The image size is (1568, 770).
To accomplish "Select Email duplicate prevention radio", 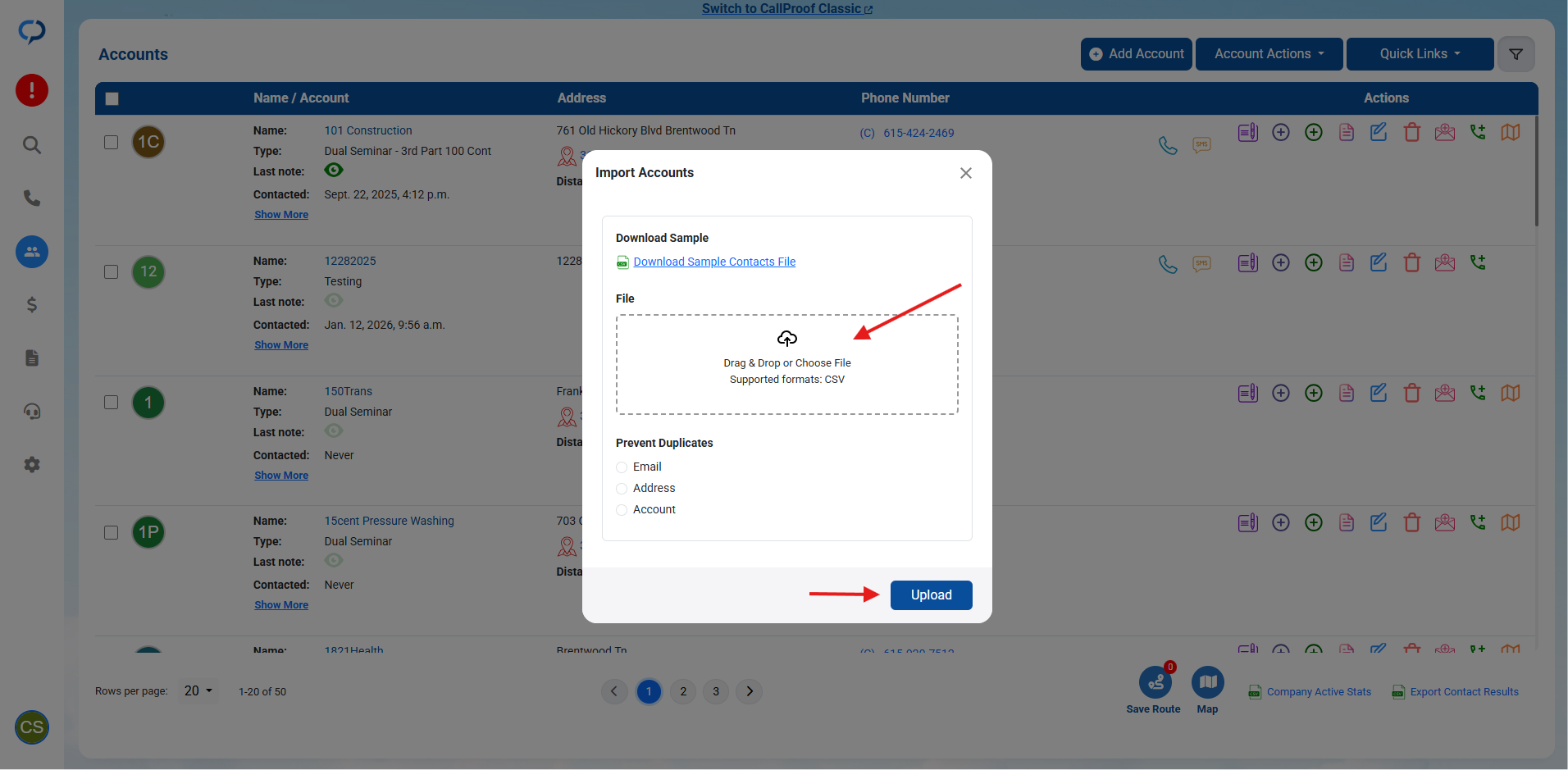I will coord(622,467).
